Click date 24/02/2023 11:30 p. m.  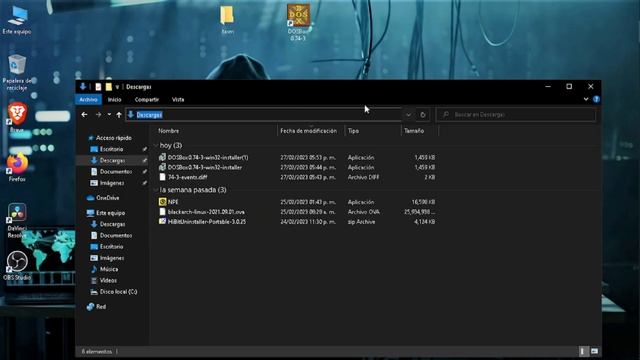tap(308, 222)
